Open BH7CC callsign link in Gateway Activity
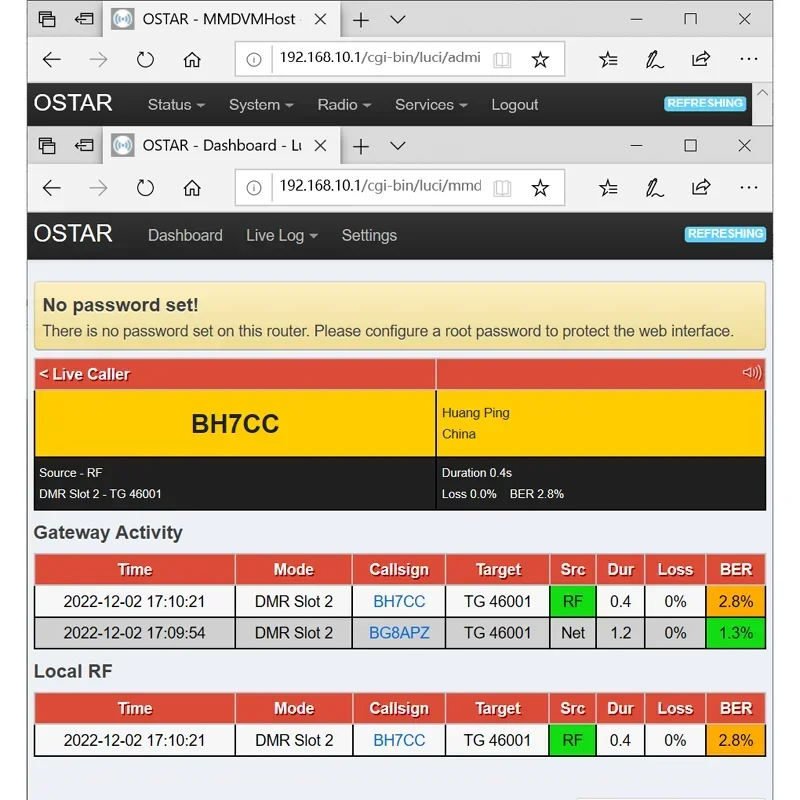The height and width of the screenshot is (800, 800). 399,602
